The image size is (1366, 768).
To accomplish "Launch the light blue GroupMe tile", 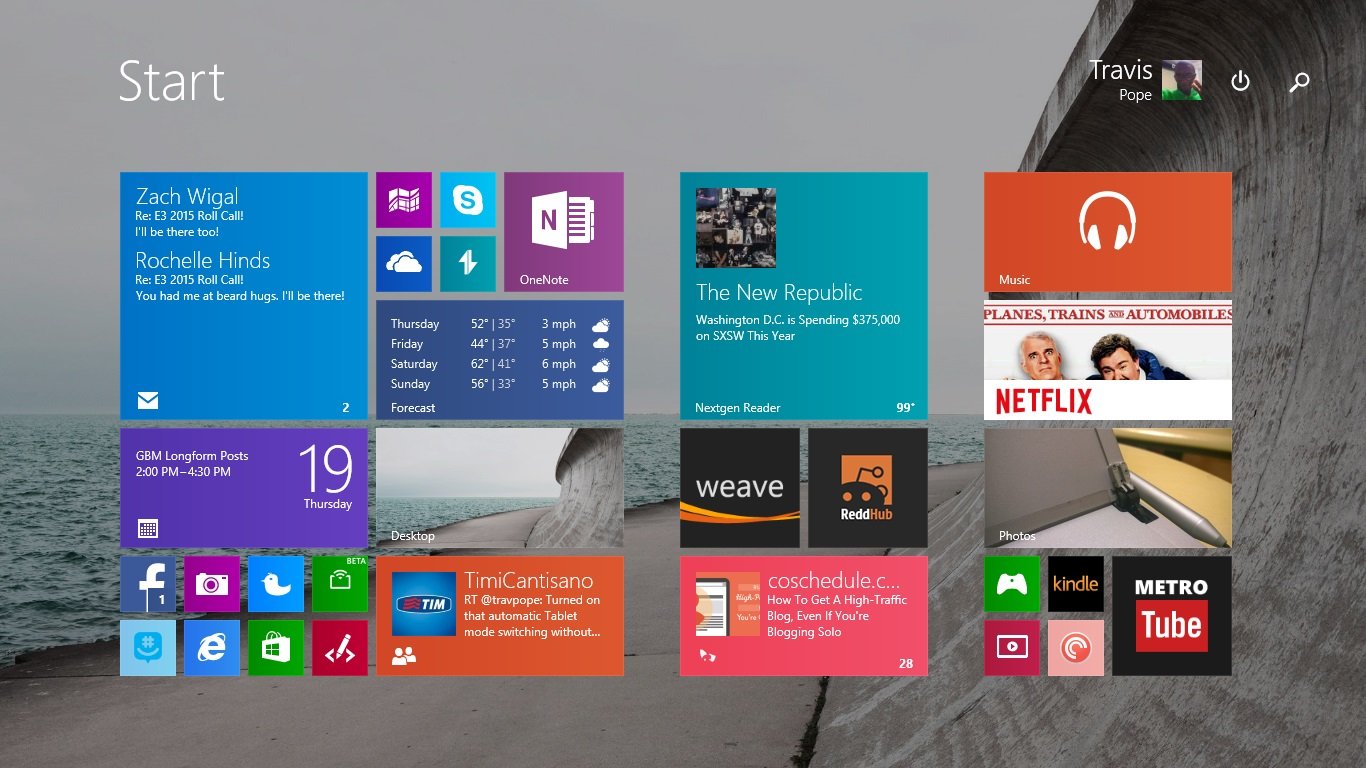I will 148,648.
